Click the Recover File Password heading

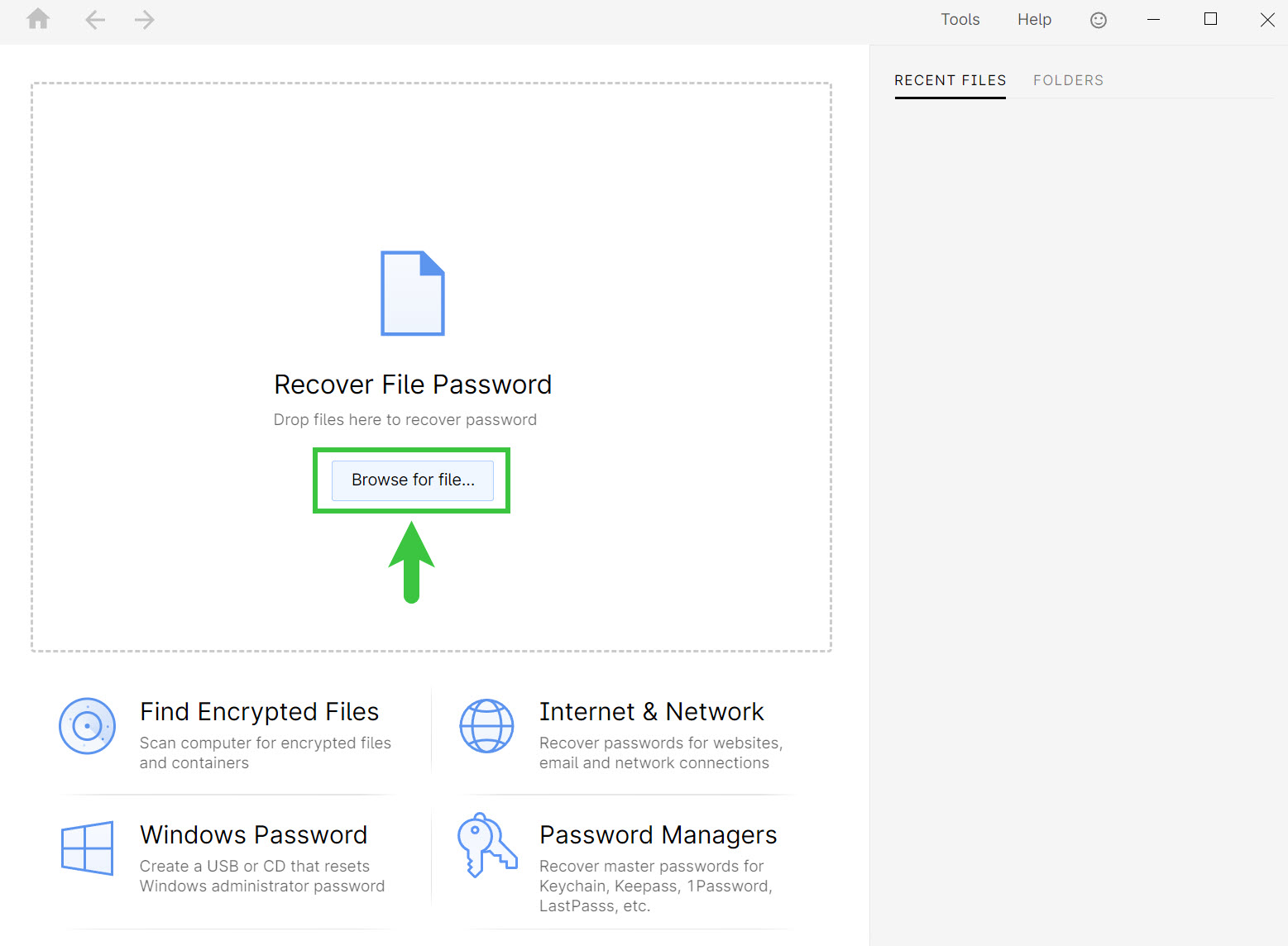coord(413,384)
